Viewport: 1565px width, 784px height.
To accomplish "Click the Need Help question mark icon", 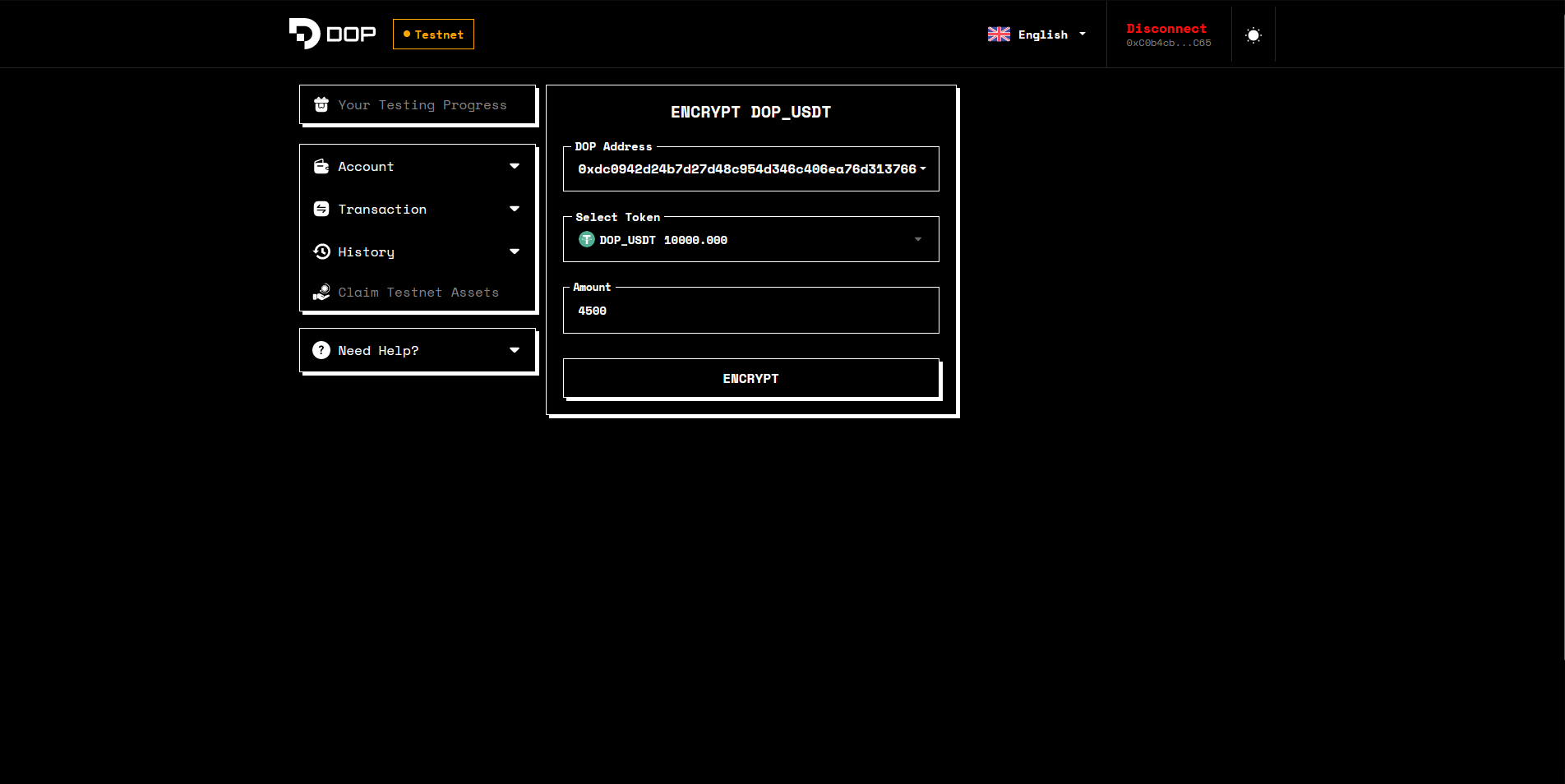I will [321, 350].
